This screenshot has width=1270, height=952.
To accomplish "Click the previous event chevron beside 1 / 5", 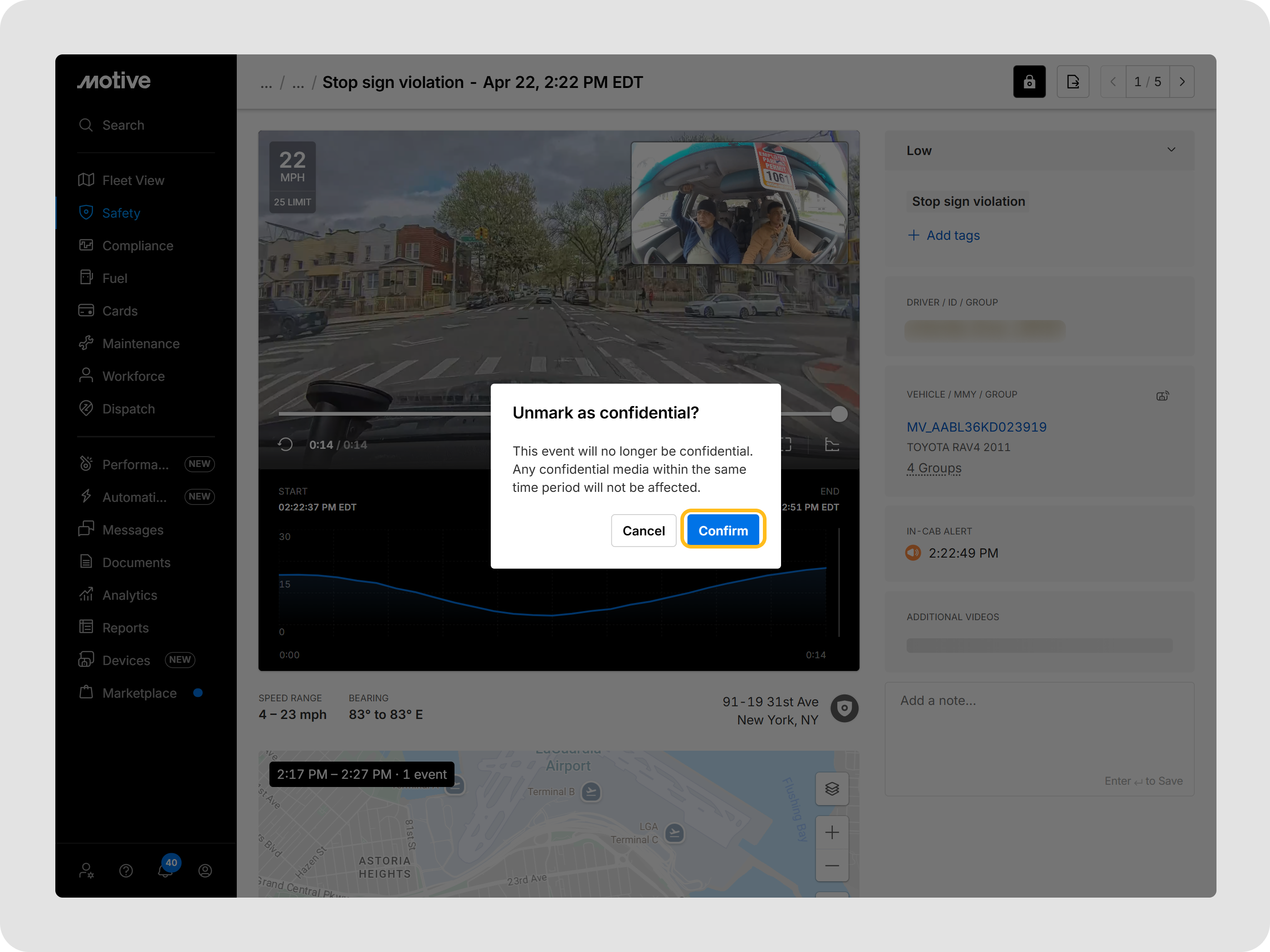I will click(1113, 82).
